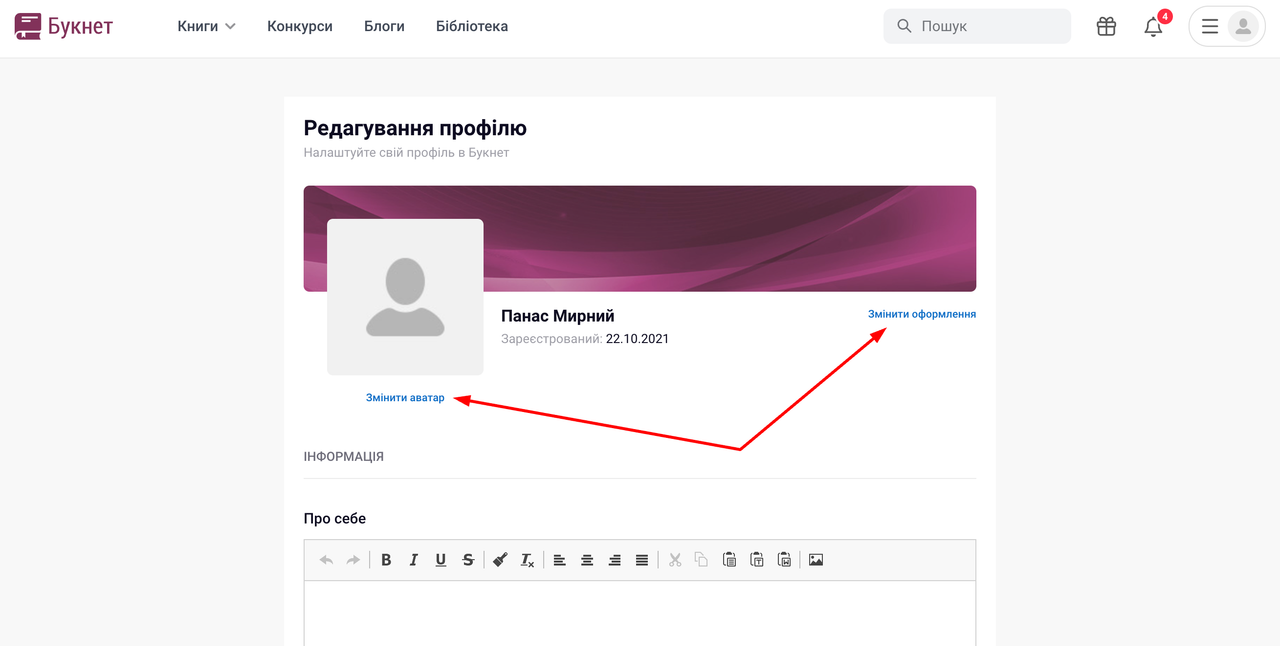This screenshot has width=1280, height=646.
Task: Click the user avatar icon in header
Action: click(x=1243, y=27)
